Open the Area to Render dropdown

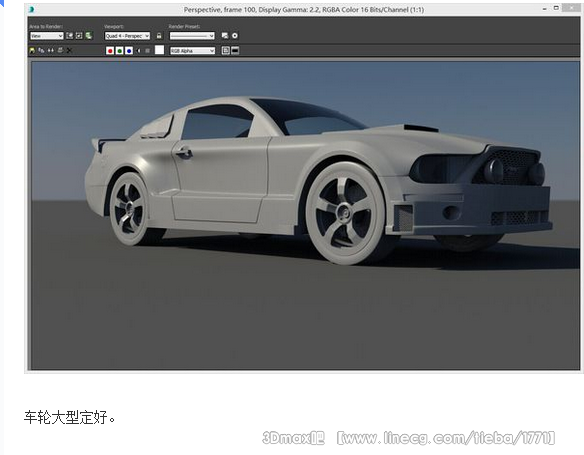pos(47,36)
